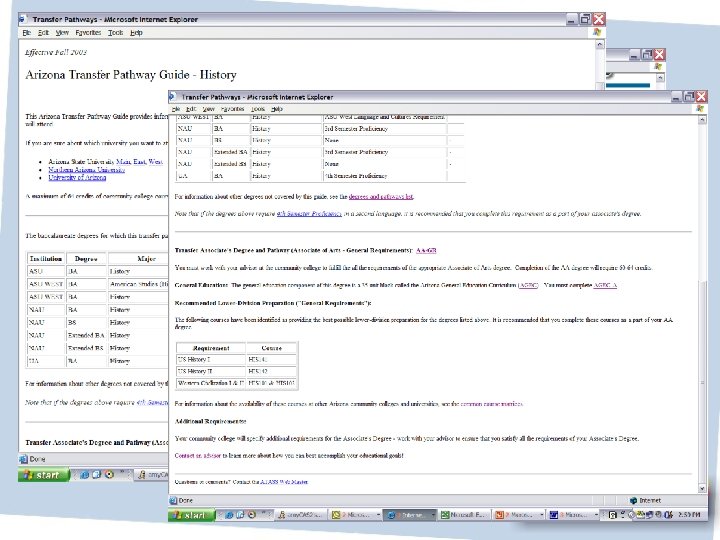720x540 pixels.
Task: Open the East campus link under Arizona State University
Action: 139,162
